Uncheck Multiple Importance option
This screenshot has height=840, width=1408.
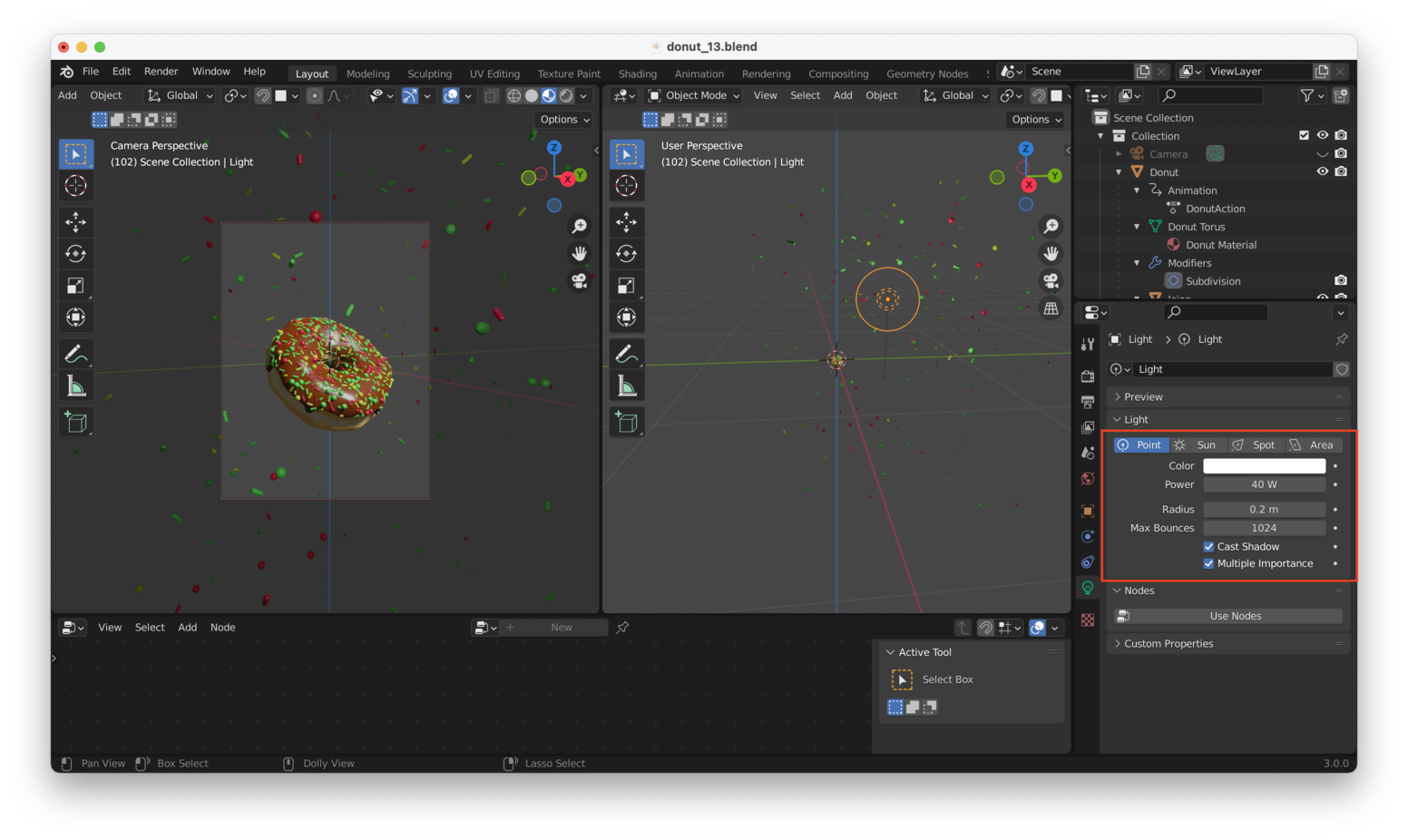click(1208, 563)
